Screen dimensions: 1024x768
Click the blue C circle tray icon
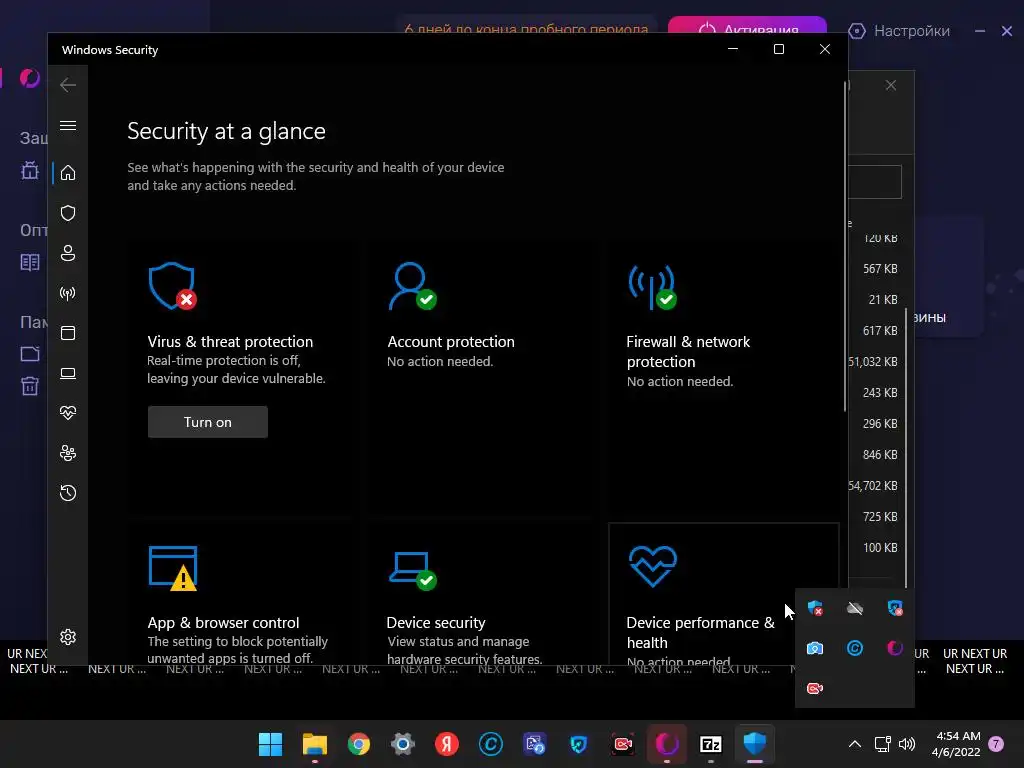click(x=855, y=648)
